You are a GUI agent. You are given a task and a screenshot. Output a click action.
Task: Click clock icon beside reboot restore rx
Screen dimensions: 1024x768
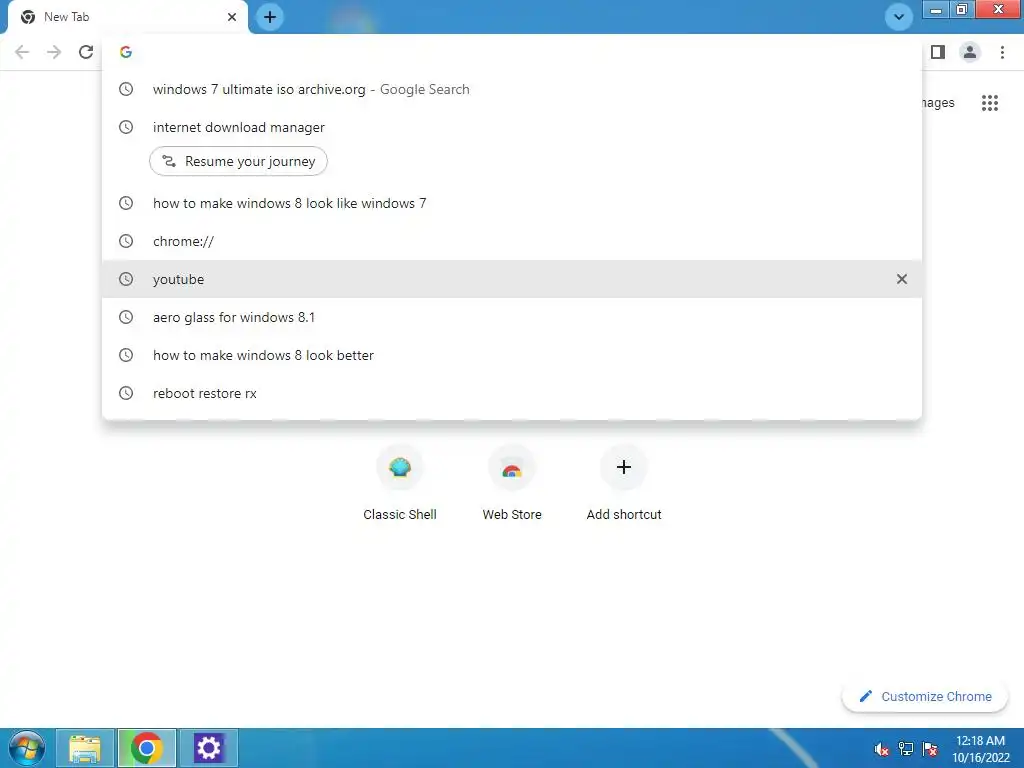pos(126,393)
